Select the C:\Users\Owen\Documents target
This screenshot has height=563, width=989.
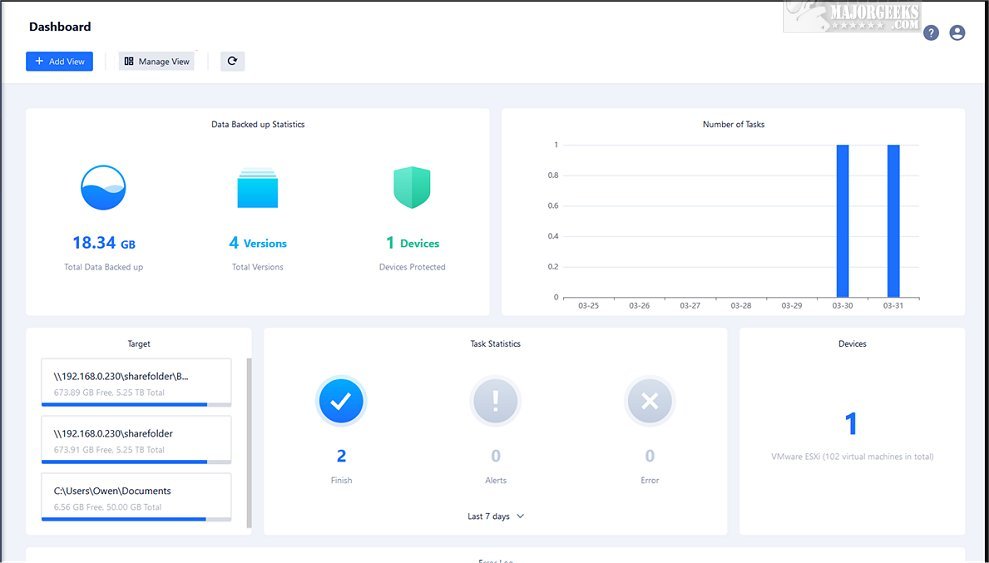point(136,497)
